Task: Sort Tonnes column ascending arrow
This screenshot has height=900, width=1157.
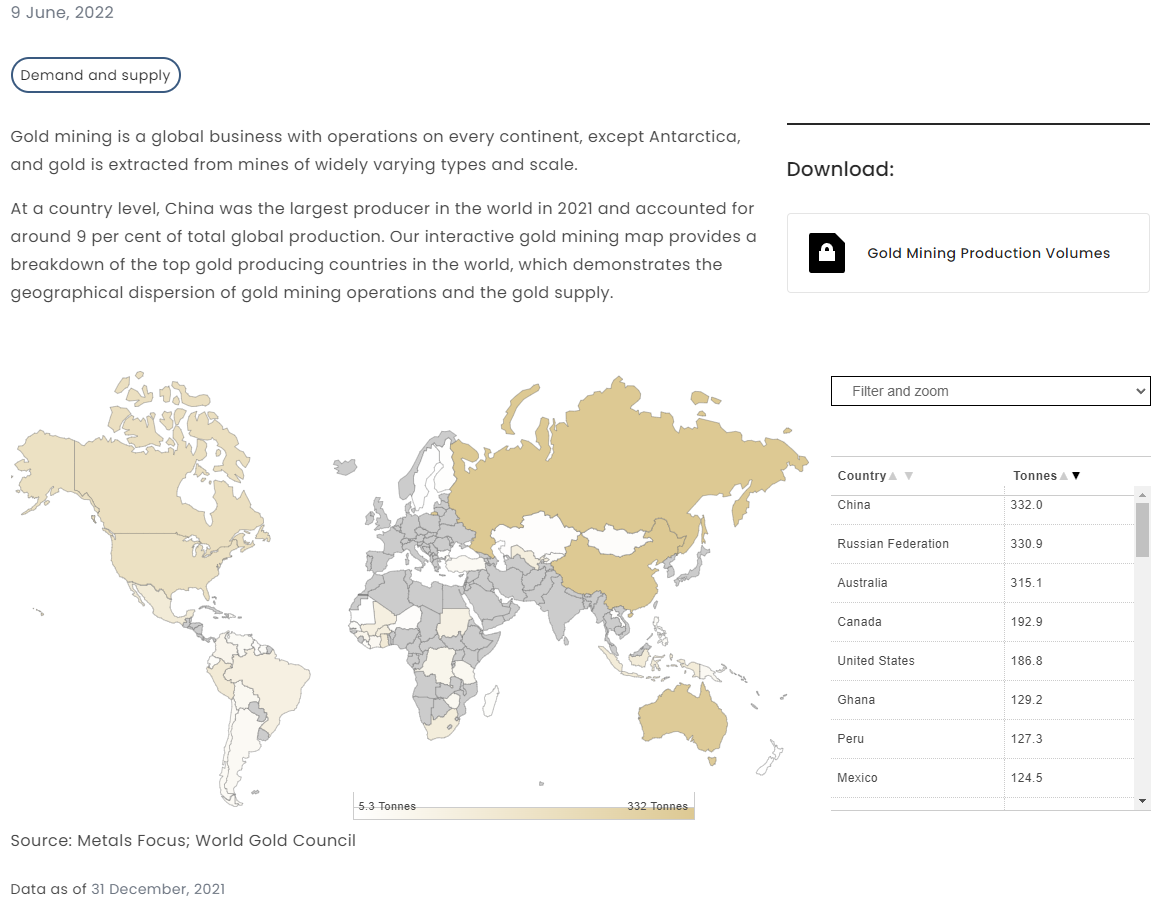Action: [1063, 476]
